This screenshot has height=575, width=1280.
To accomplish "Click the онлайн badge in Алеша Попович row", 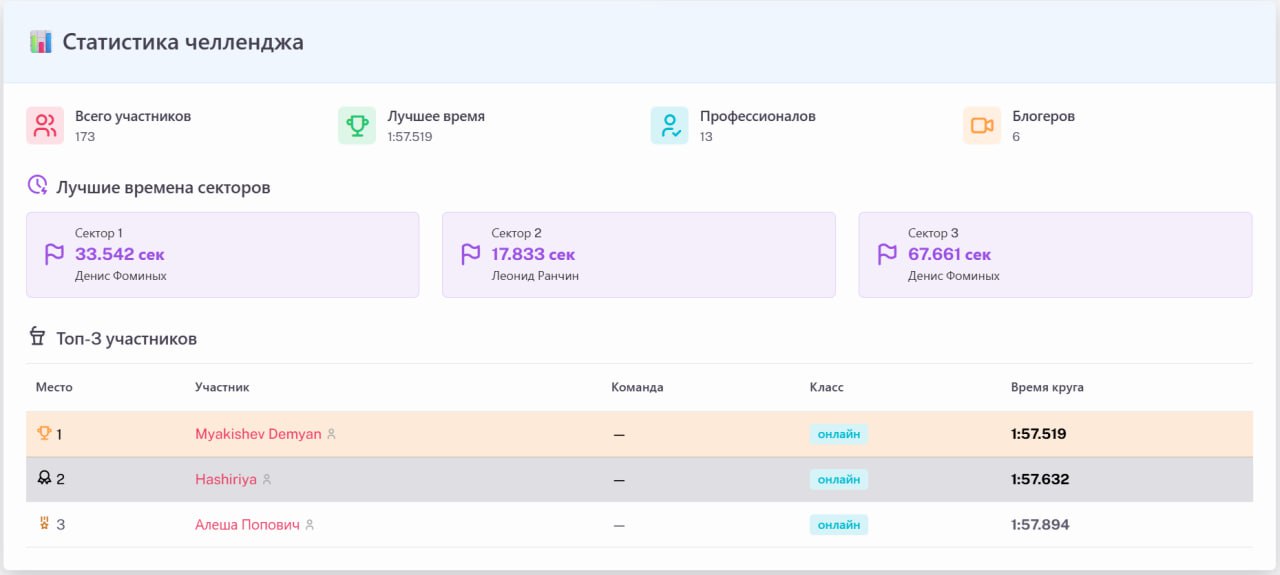I will coord(839,524).
